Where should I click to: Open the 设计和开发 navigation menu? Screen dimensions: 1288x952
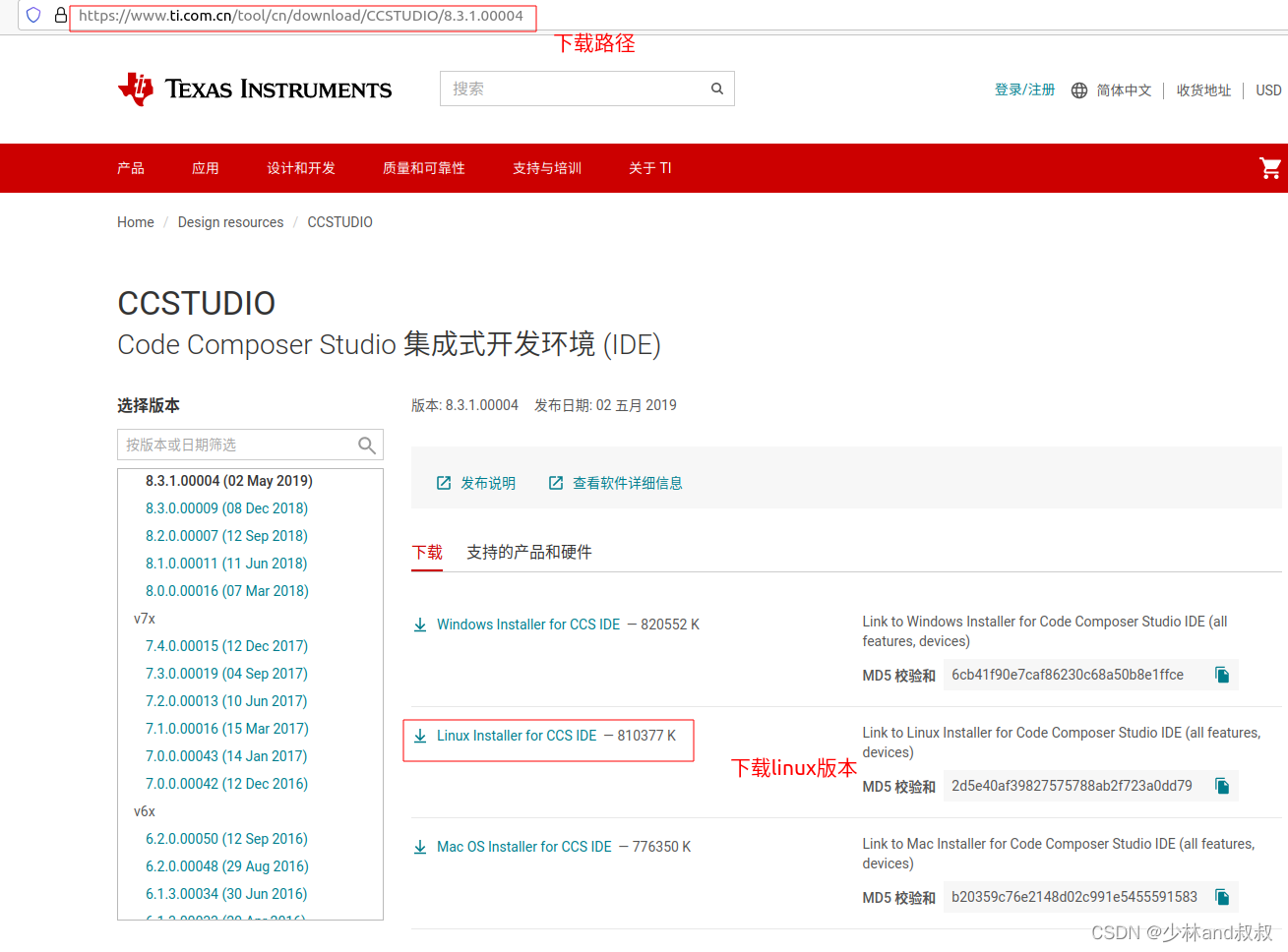[x=301, y=168]
